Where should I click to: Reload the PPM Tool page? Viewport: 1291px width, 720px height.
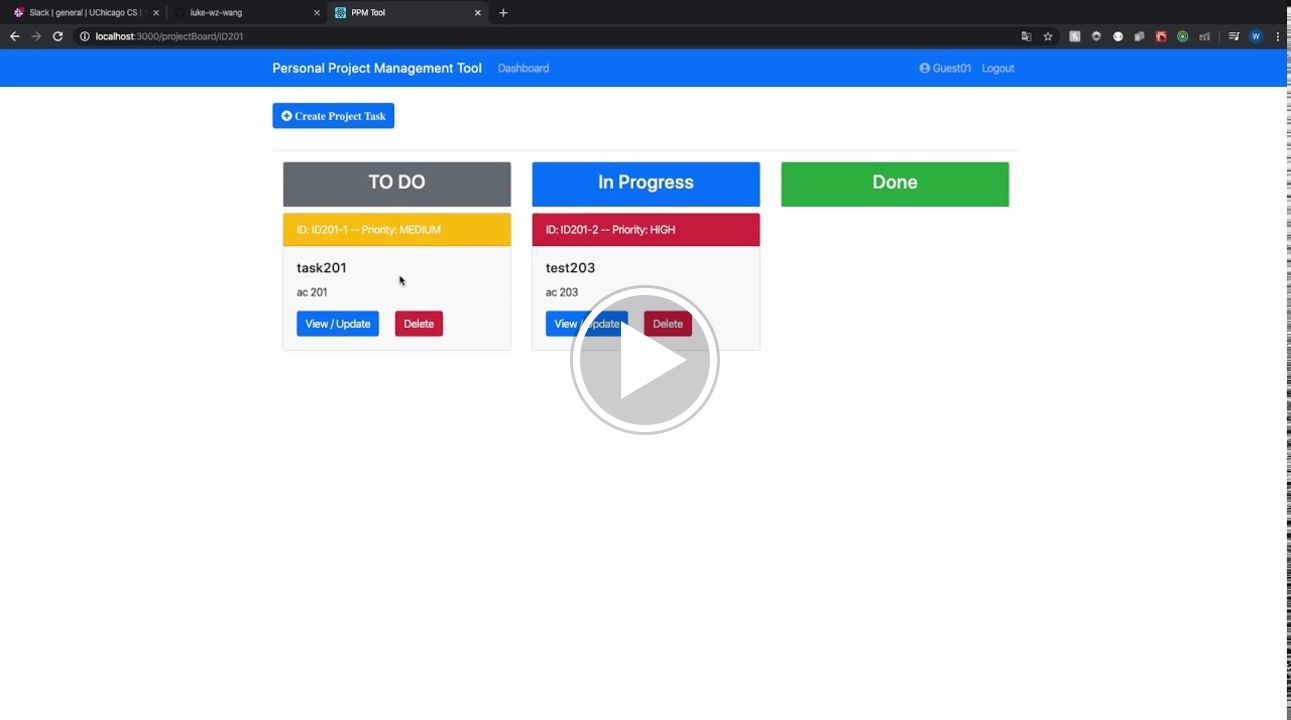point(57,35)
